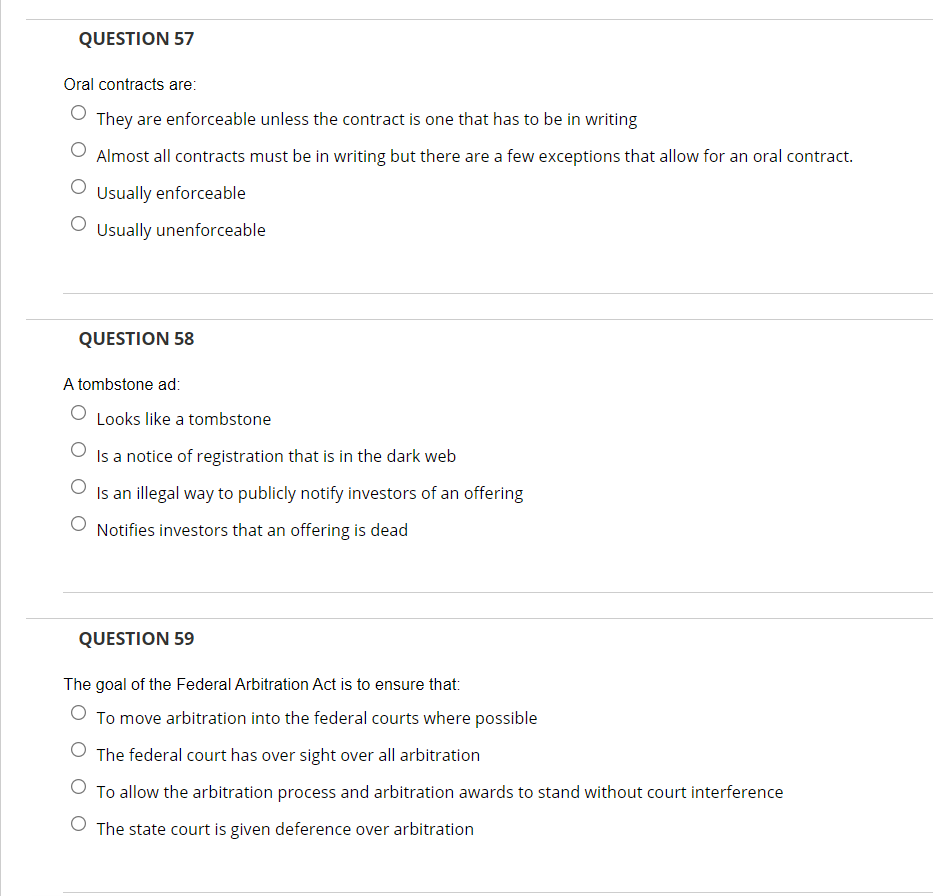This screenshot has height=896, width=933.
Task: Select "Usually enforceable" for Question 57
Action: pos(78,186)
